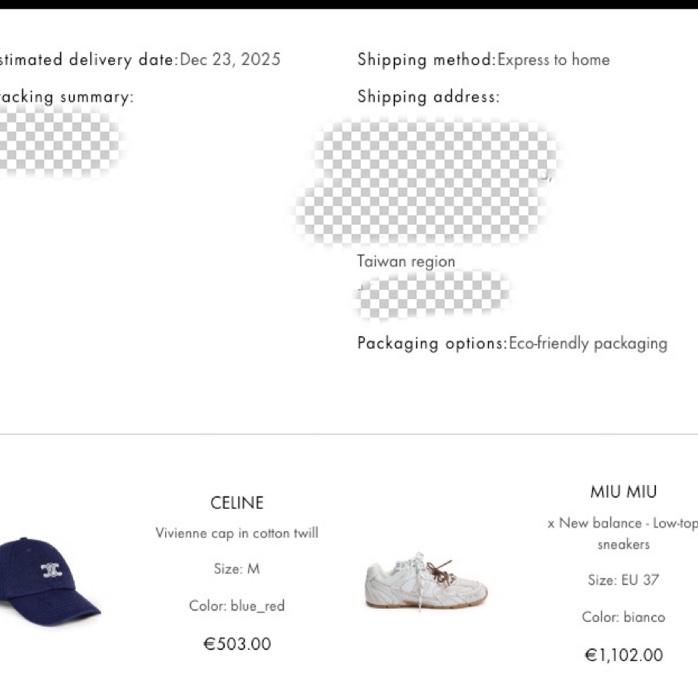This screenshot has height=697, width=698.
Task: Select the Size: EU 37 text
Action: [623, 580]
